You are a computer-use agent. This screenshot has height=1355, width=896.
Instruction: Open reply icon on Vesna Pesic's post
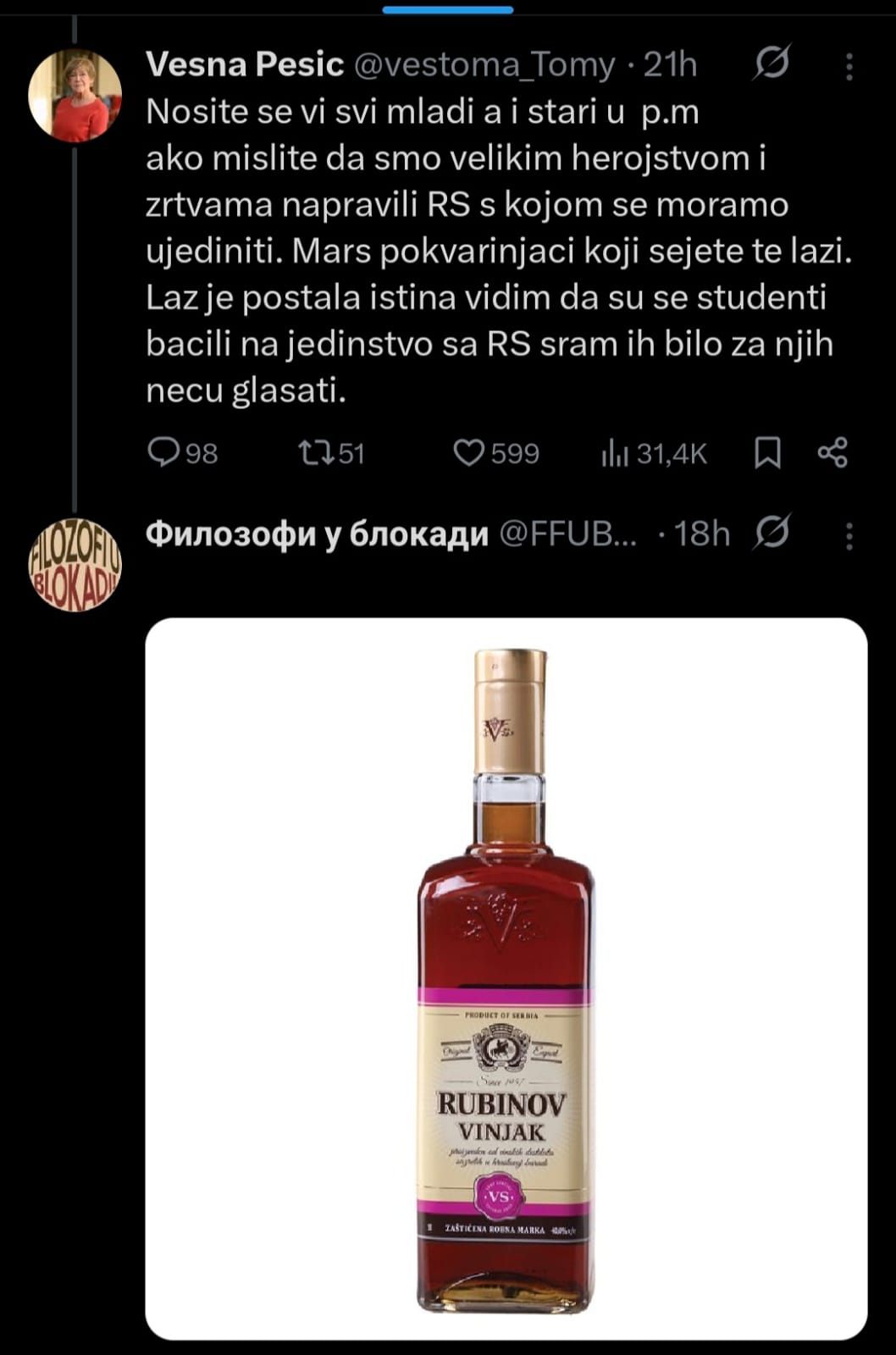point(161,453)
